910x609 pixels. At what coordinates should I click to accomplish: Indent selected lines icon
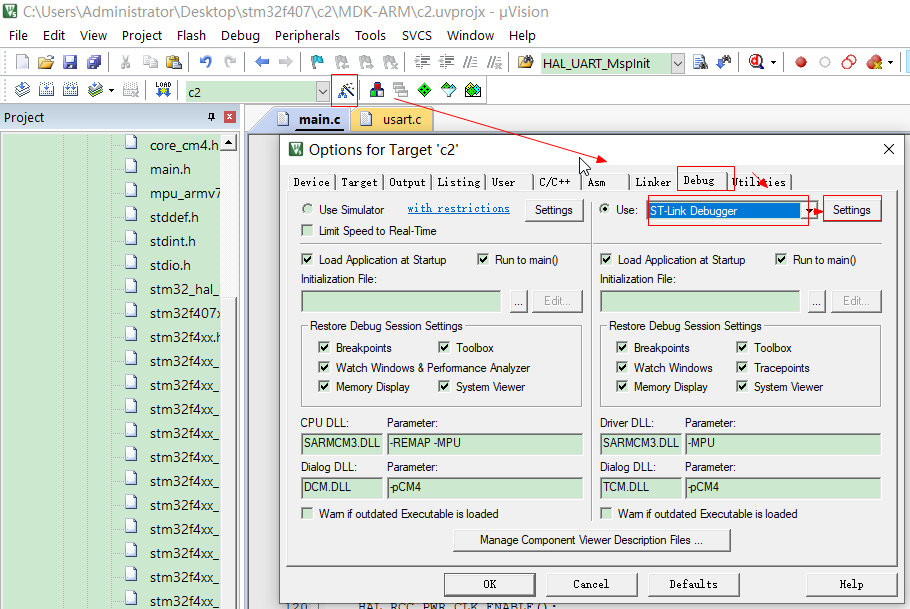422,62
